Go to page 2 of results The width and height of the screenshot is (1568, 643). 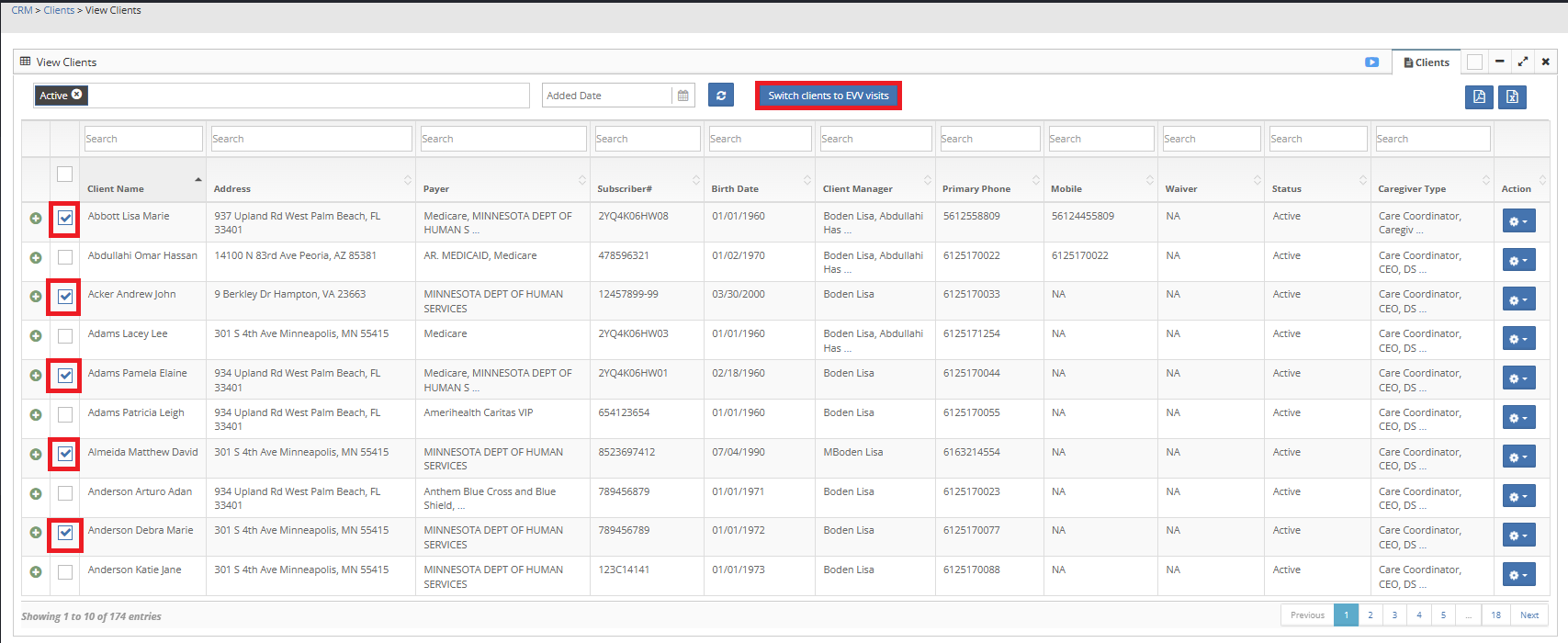point(1370,615)
